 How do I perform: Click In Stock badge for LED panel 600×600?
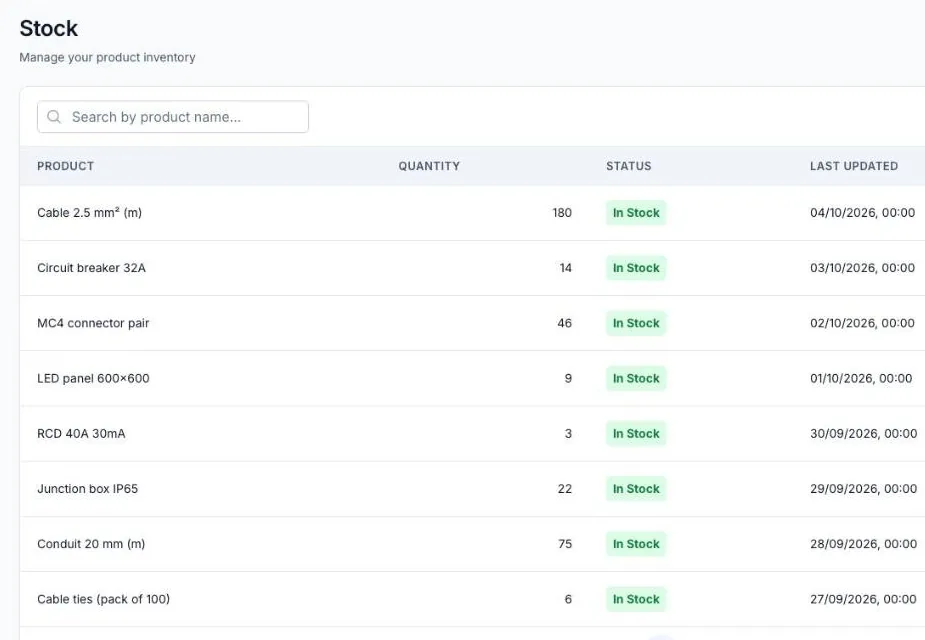[636, 379]
